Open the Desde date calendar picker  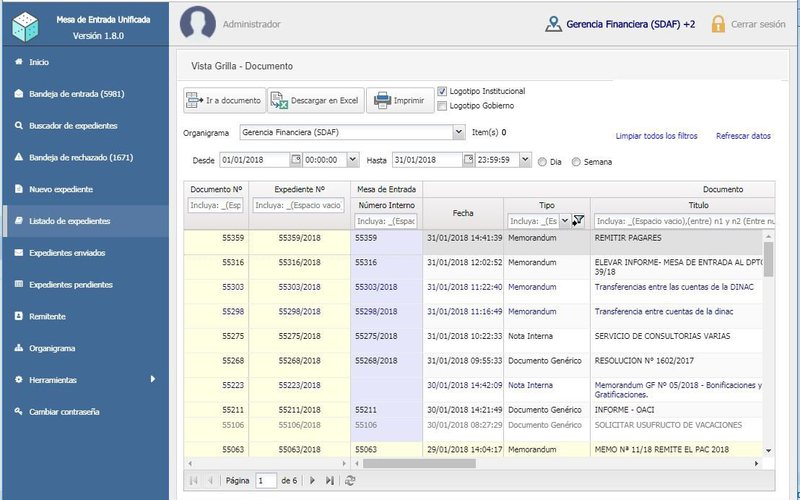click(x=296, y=160)
